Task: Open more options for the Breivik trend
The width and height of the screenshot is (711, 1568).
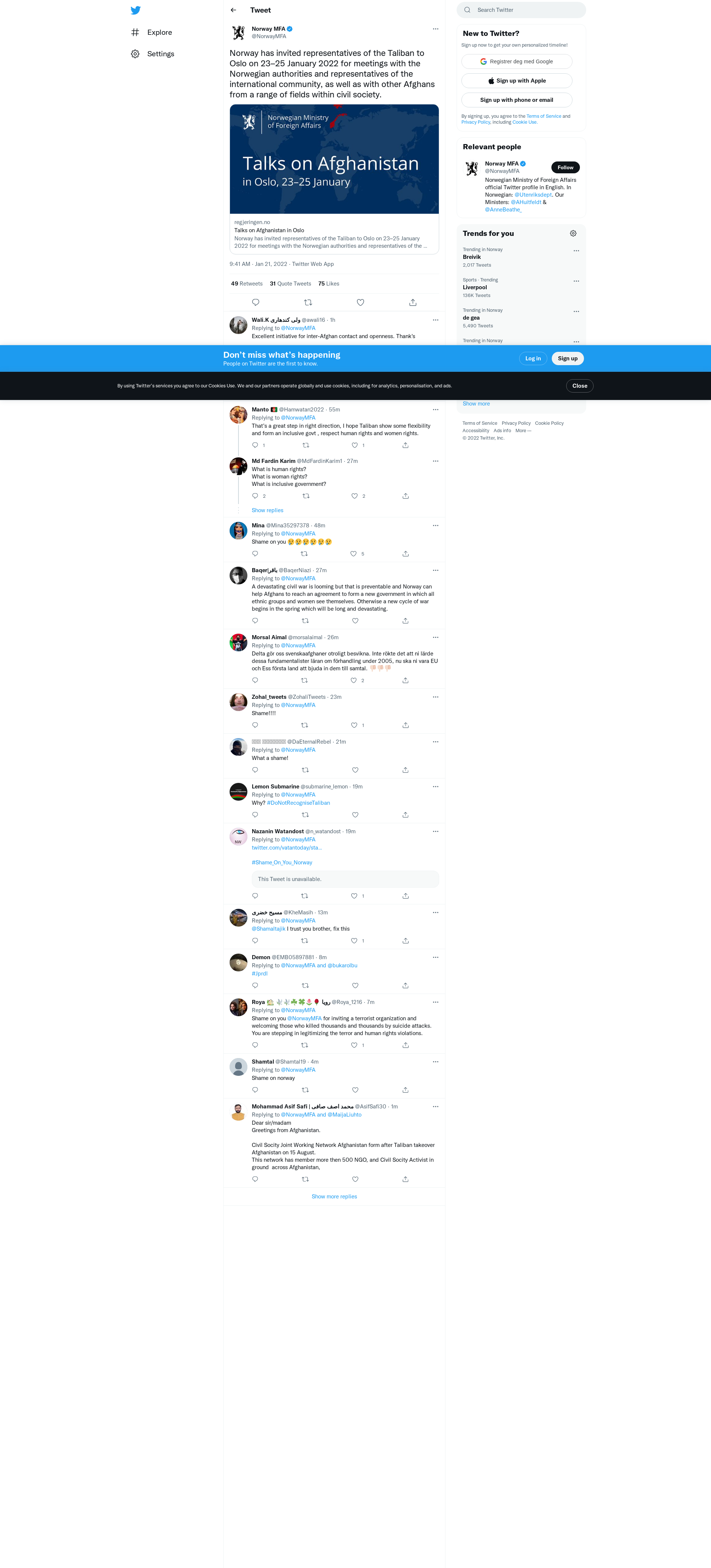Action: pos(576,251)
